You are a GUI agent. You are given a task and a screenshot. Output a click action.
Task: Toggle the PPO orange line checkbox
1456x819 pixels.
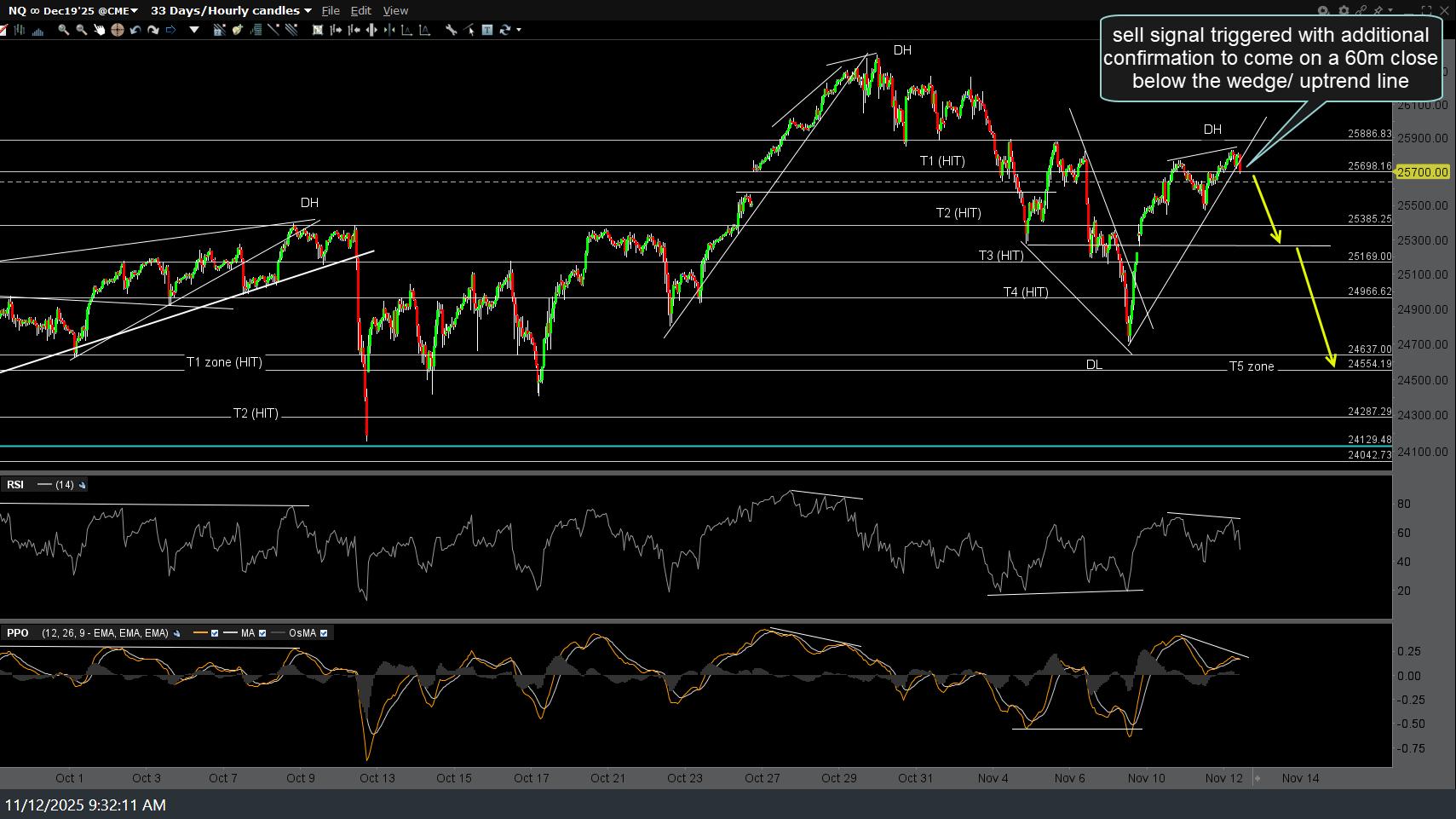tap(215, 633)
